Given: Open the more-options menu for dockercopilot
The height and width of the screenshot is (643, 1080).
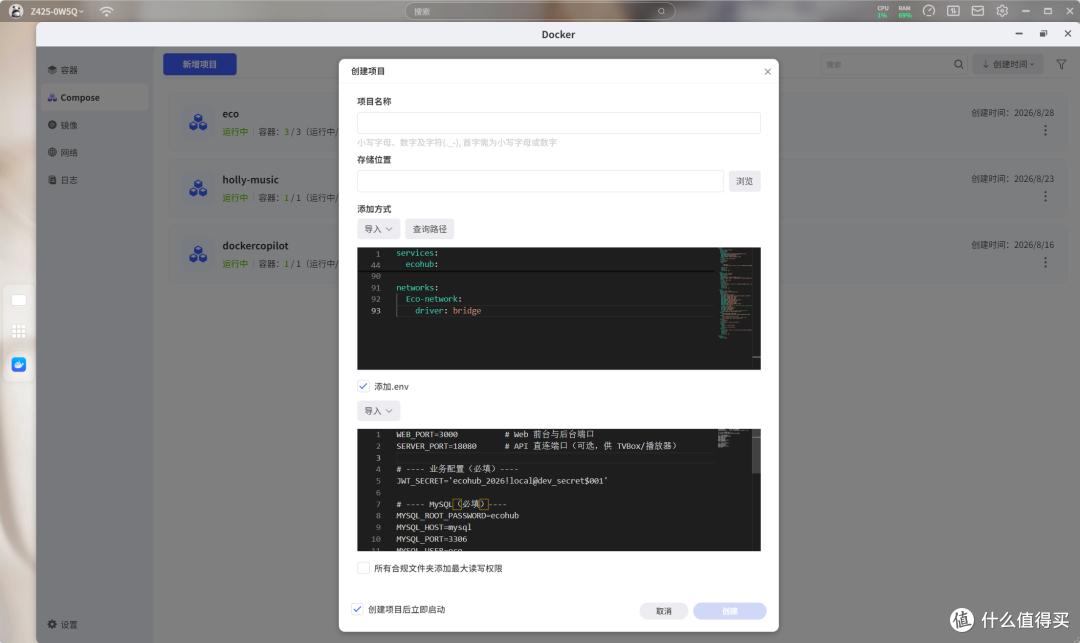Looking at the screenshot, I should coord(1045,262).
